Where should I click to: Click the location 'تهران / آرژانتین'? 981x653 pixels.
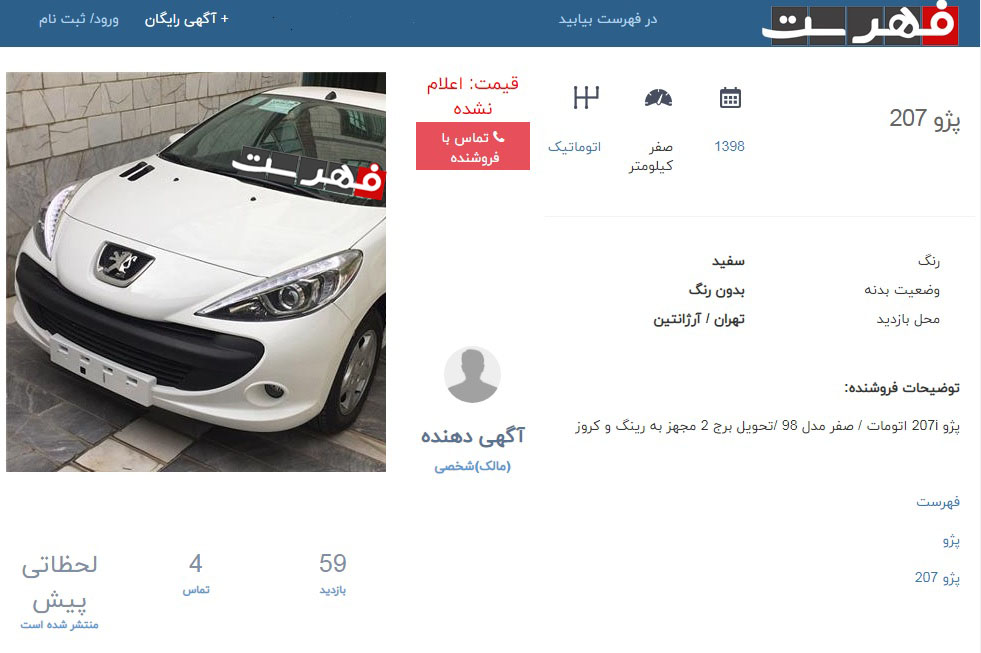point(699,319)
